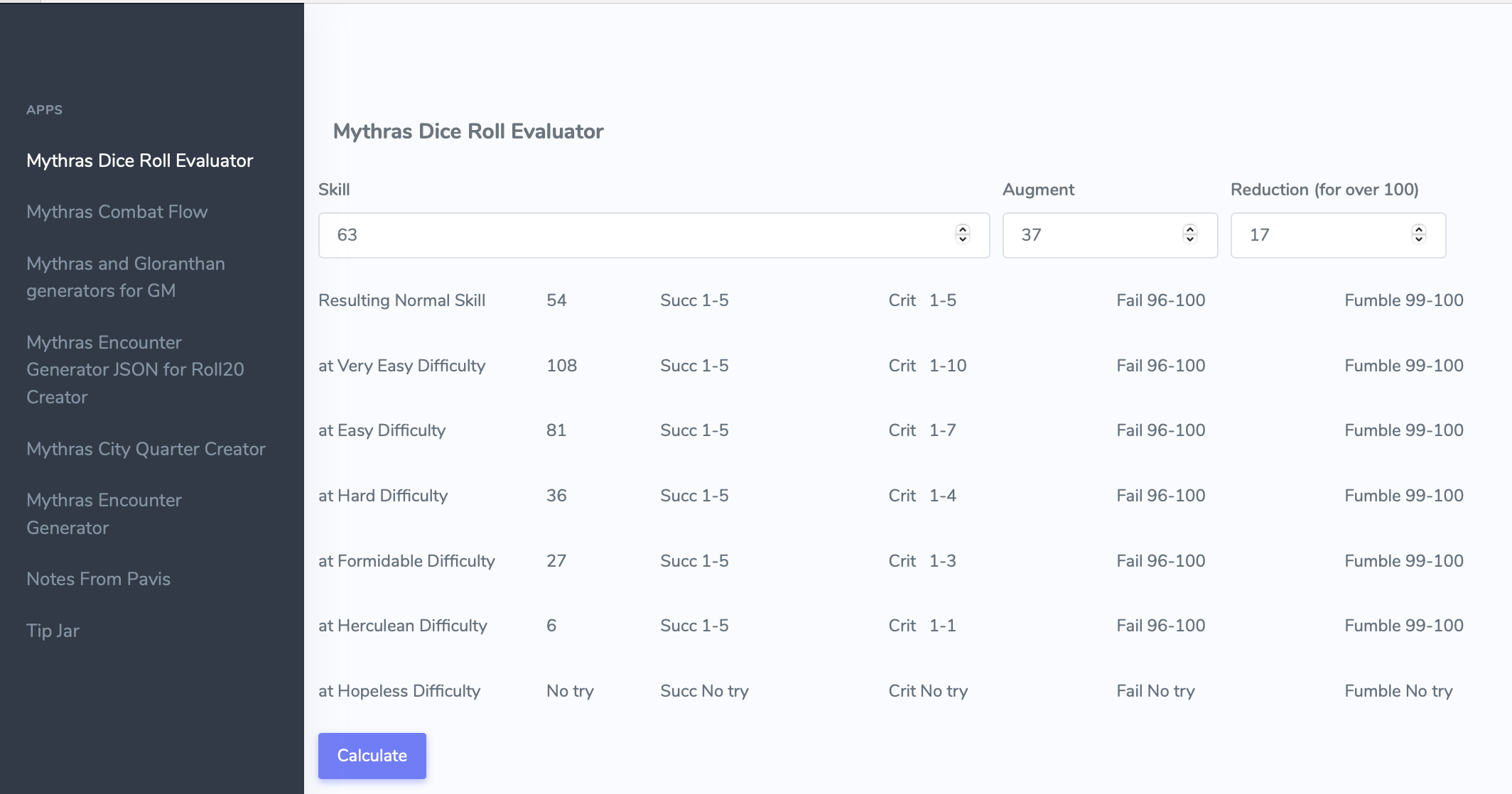This screenshot has height=794, width=1512.
Task: Lower the Reduction value using down arrow
Action: click(x=1419, y=240)
